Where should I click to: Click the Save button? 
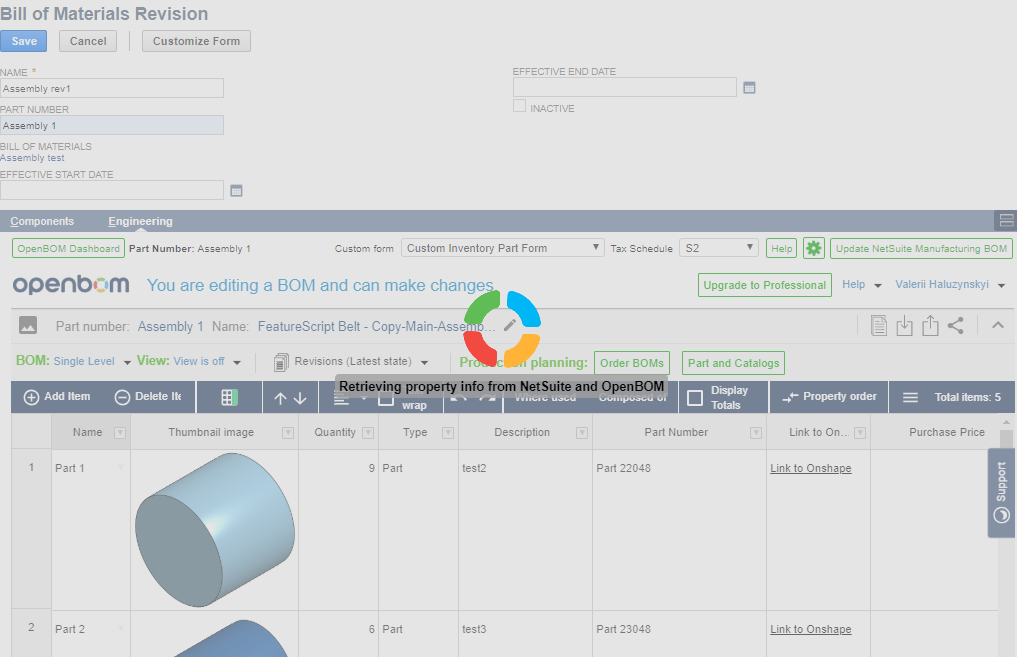[x=23, y=41]
